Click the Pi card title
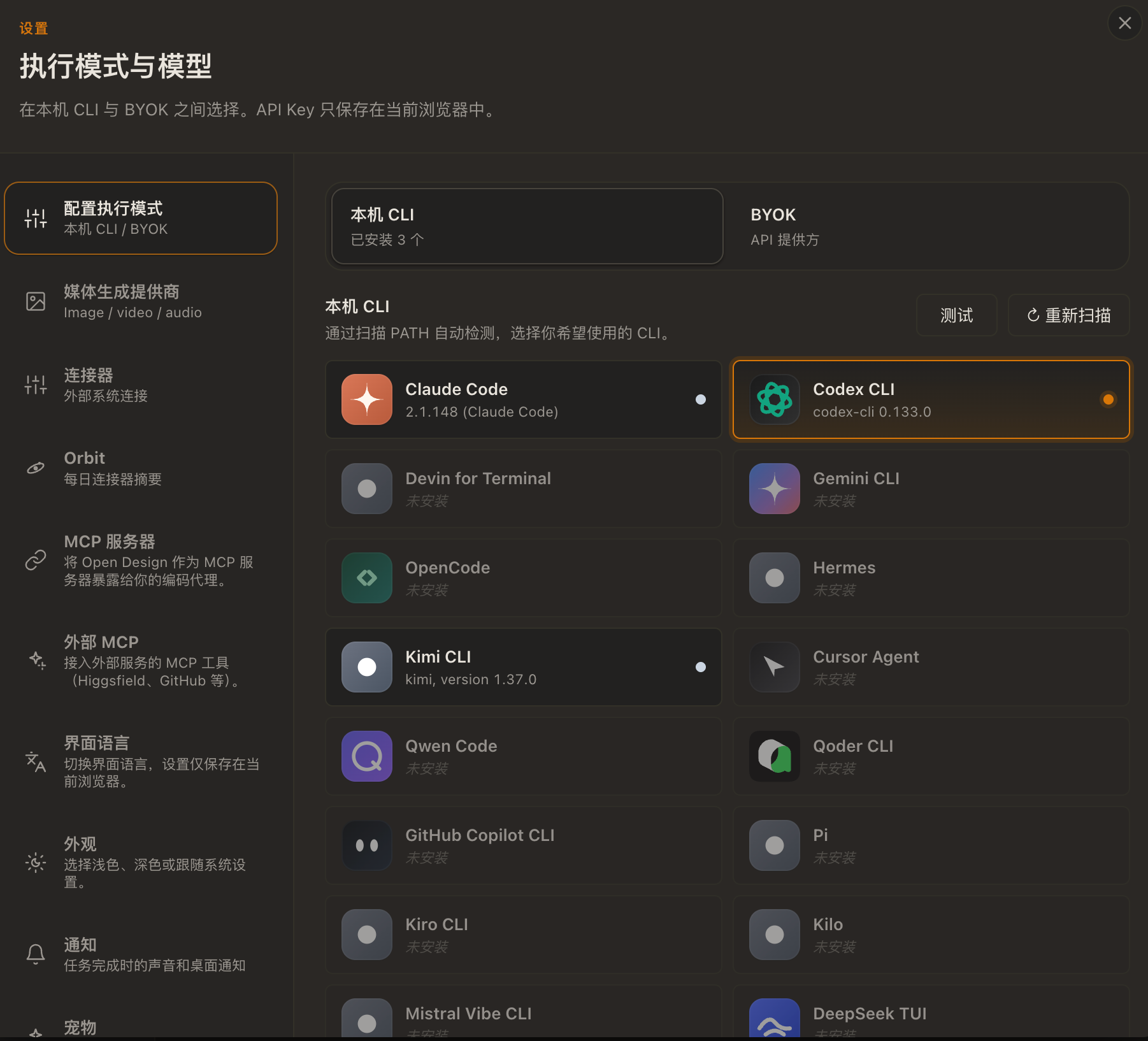The width and height of the screenshot is (1148, 1041). tap(821, 835)
